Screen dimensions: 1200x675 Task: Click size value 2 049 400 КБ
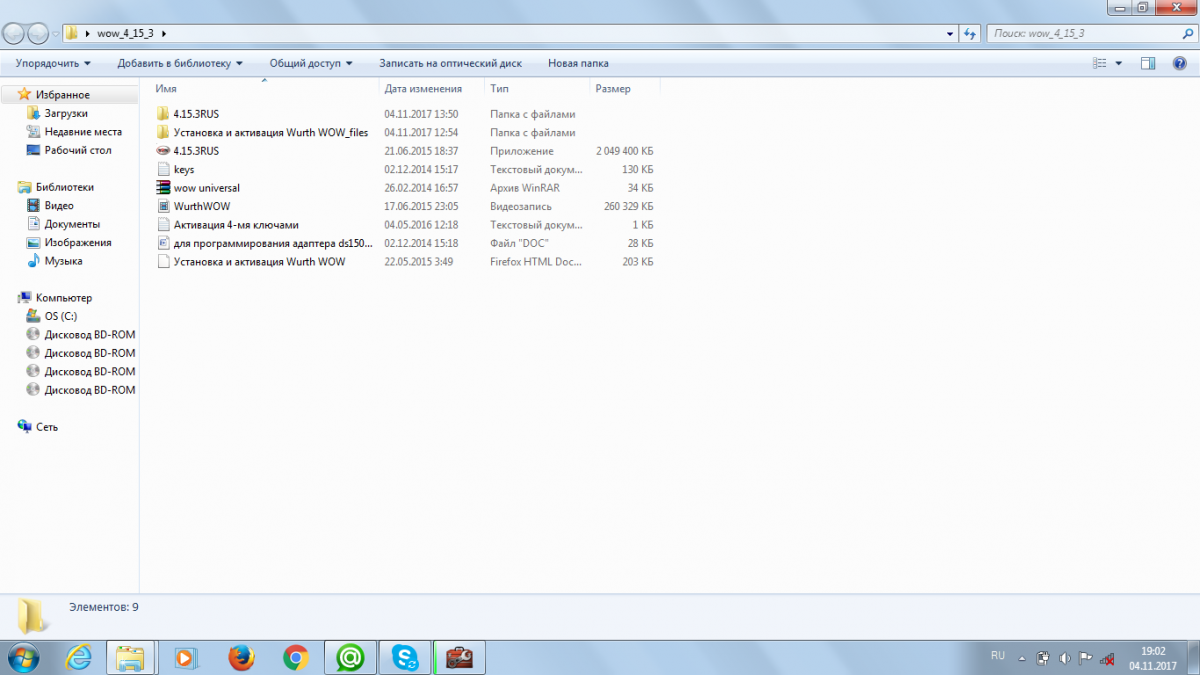(x=625, y=151)
